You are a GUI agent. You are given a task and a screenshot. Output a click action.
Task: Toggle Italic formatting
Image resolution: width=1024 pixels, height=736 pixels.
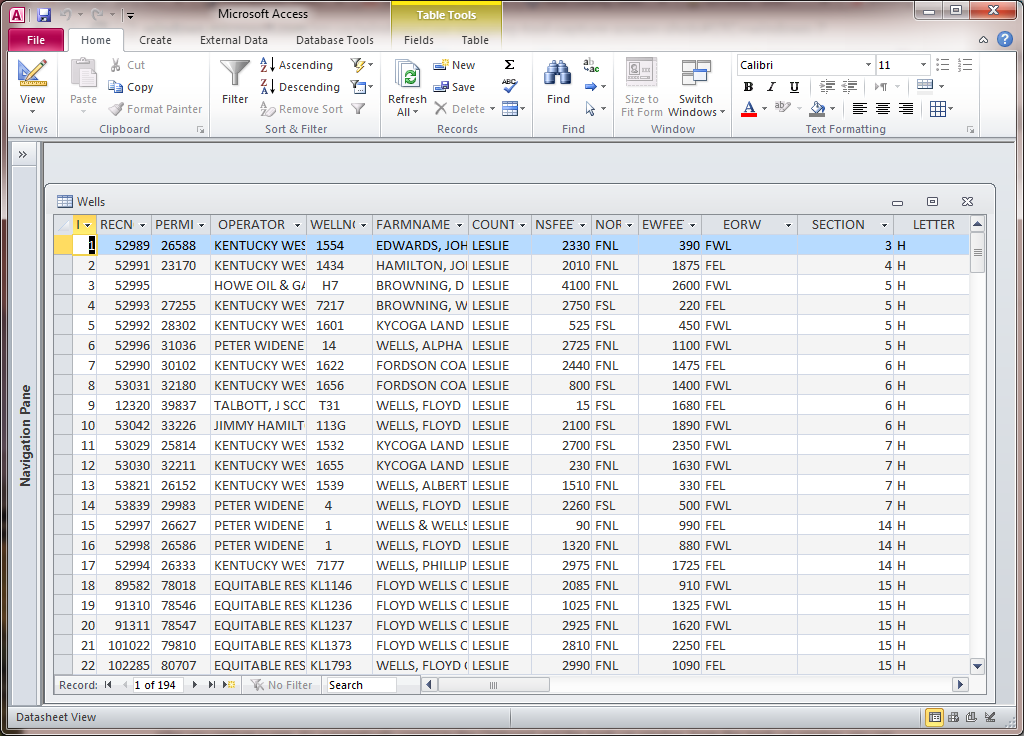point(771,86)
